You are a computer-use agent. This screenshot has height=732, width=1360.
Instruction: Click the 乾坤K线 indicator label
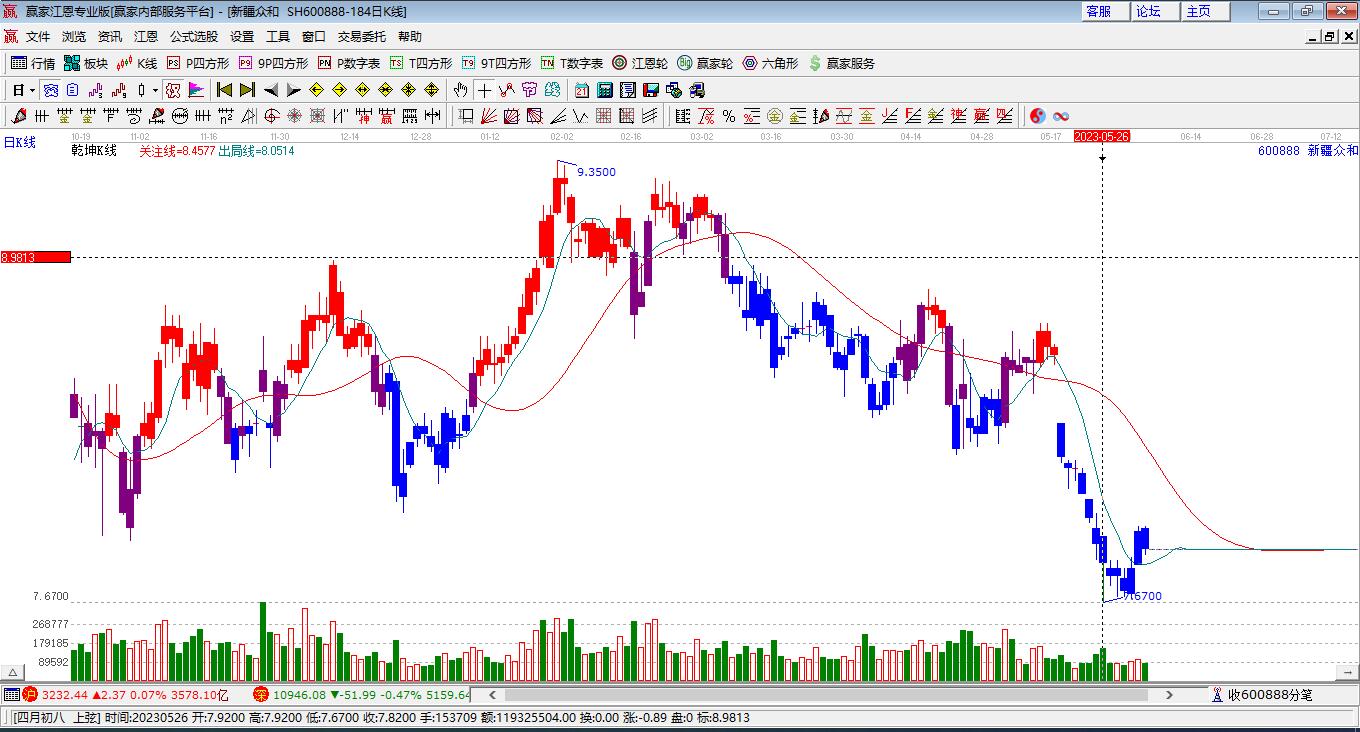tap(94, 150)
